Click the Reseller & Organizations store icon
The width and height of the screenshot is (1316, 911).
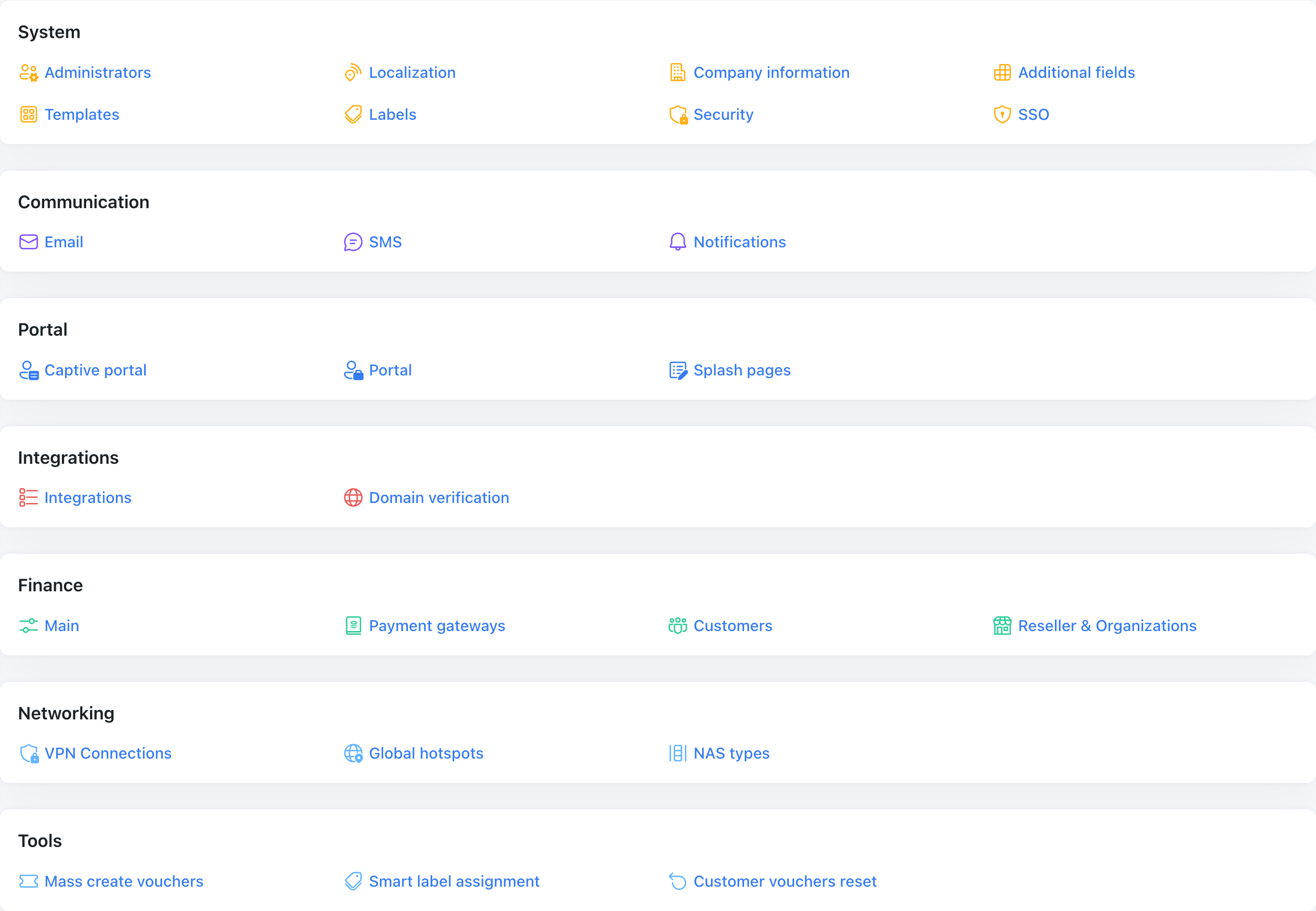[1002, 626]
